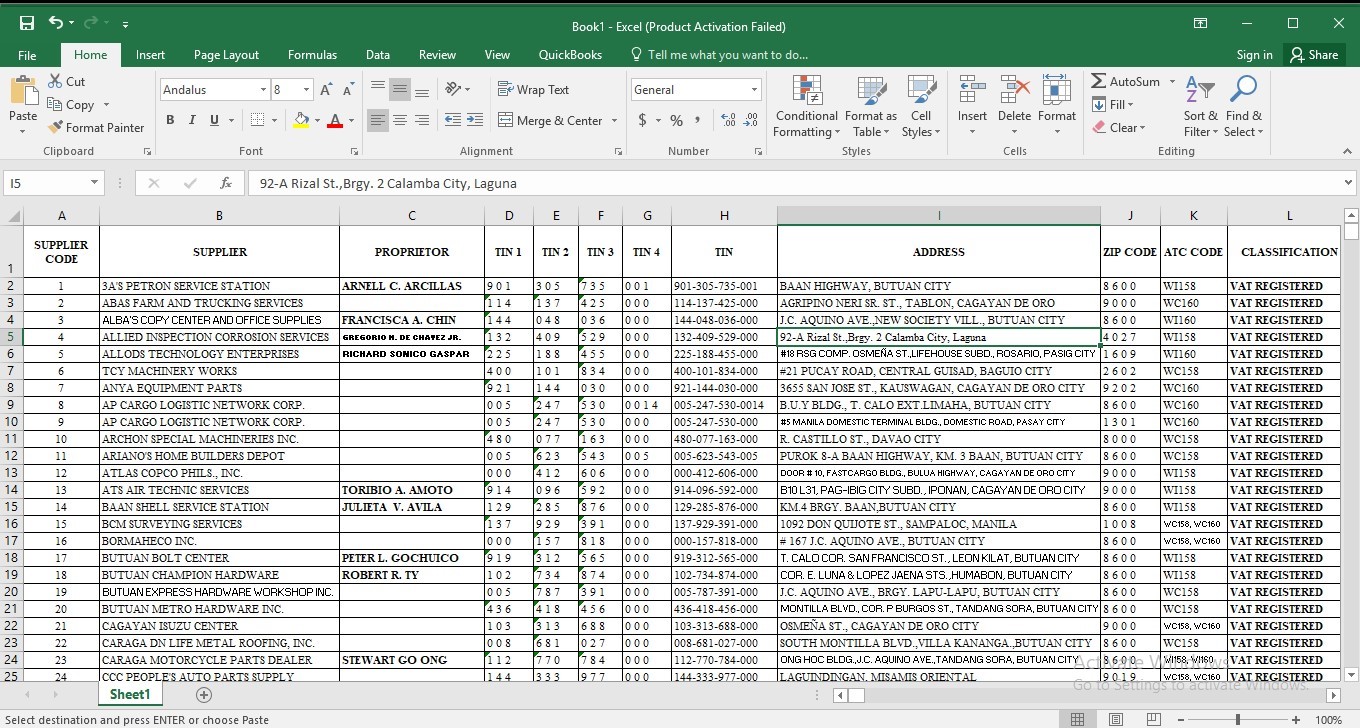Switch to the Page Layout tab

coord(226,55)
